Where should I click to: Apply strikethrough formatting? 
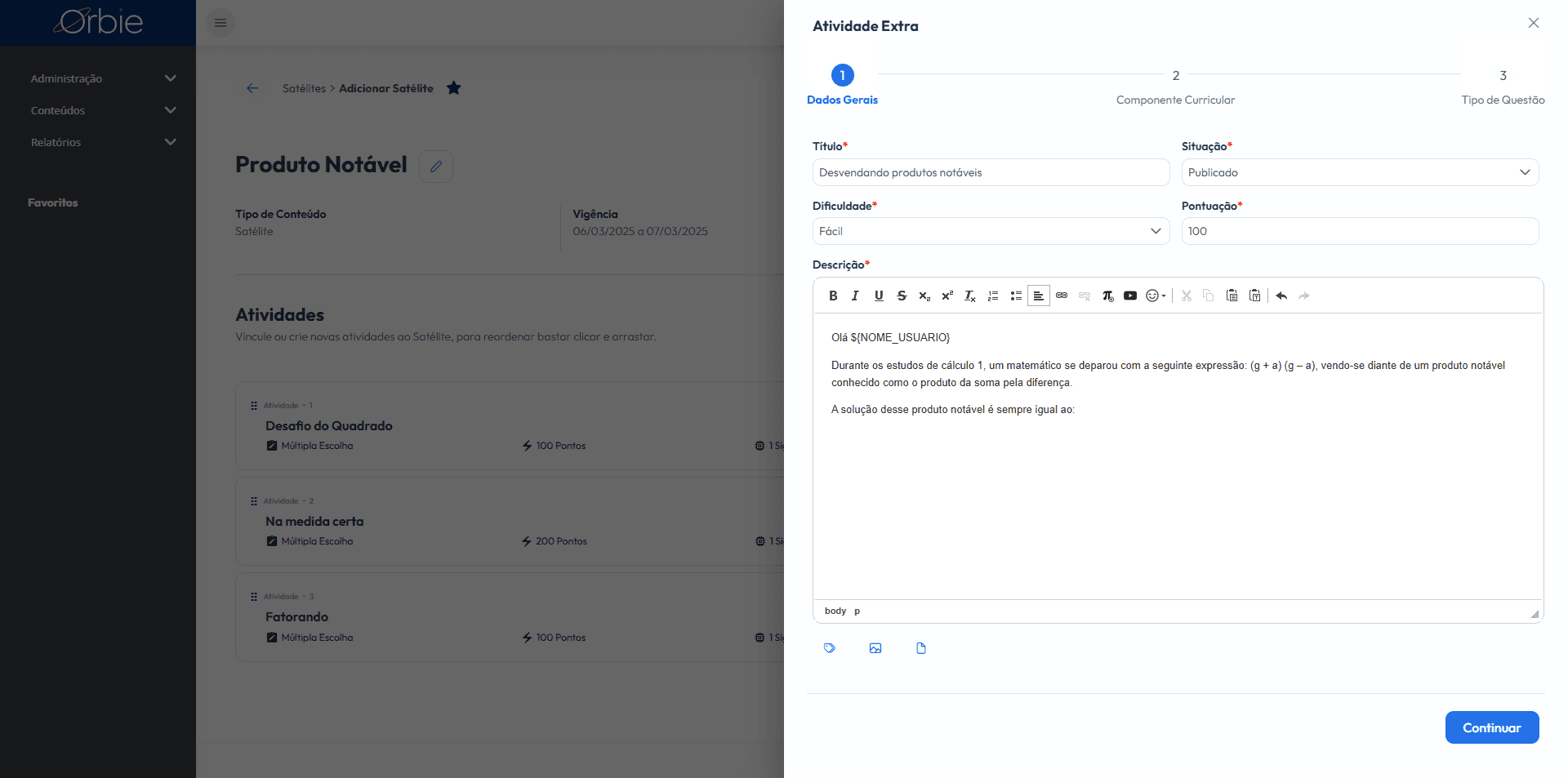tap(902, 296)
